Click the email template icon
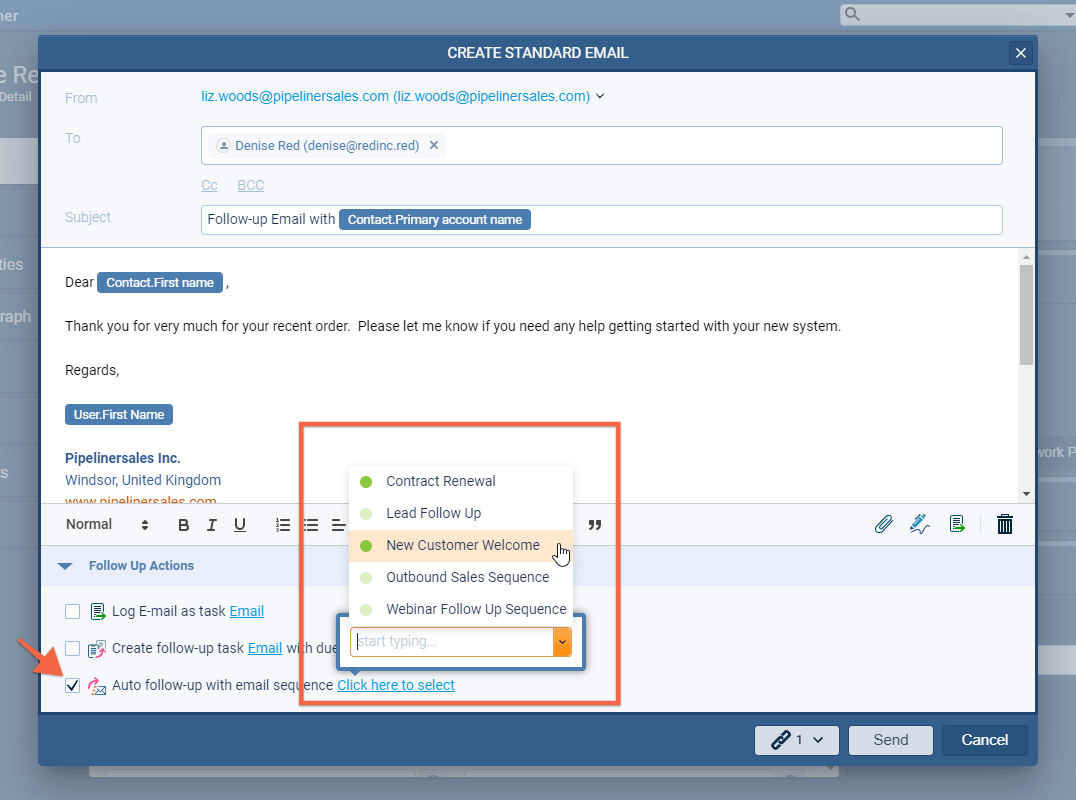This screenshot has height=800, width=1076. coord(957,524)
